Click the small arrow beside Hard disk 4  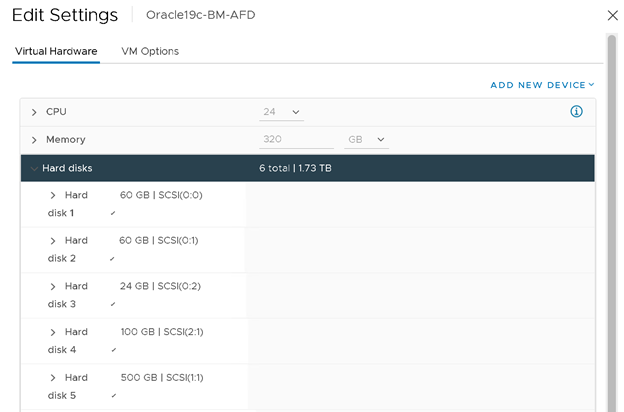tap(113, 350)
